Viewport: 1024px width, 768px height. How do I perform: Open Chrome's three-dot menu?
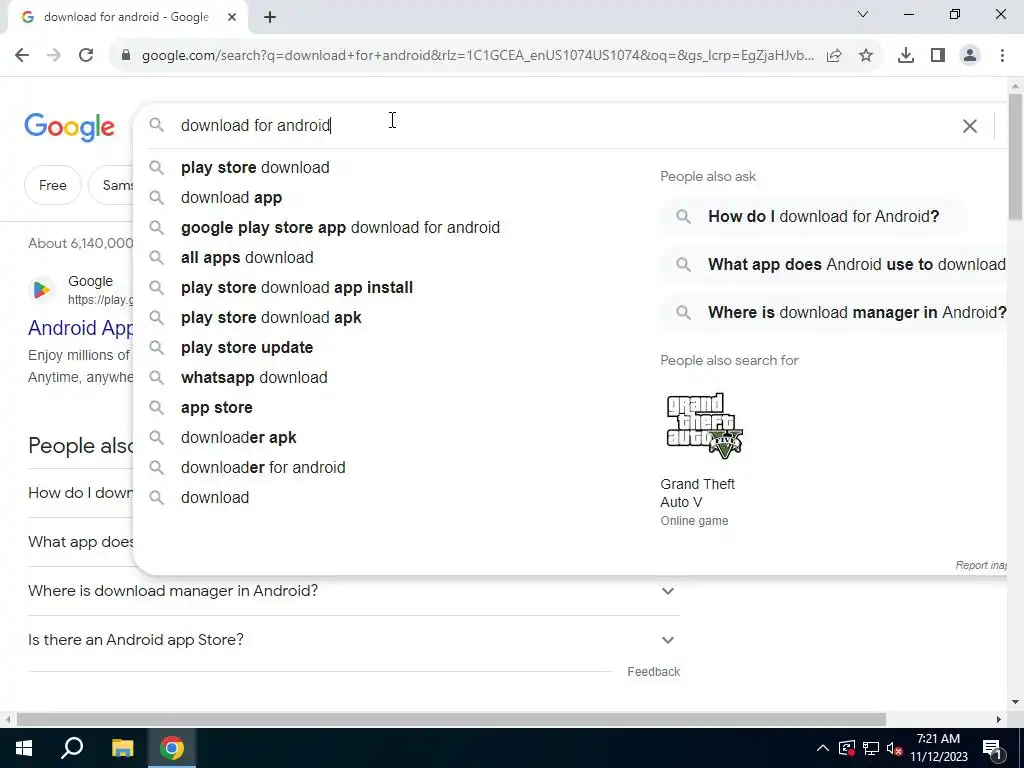pos(1002,56)
